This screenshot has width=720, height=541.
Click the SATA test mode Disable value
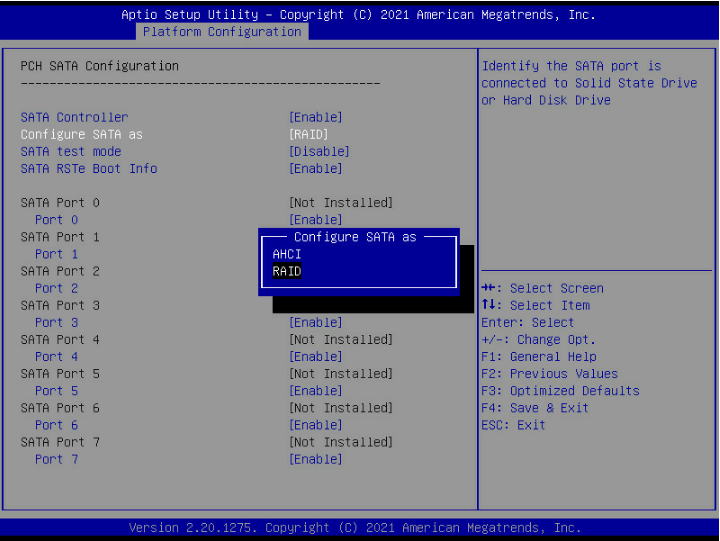pos(319,151)
